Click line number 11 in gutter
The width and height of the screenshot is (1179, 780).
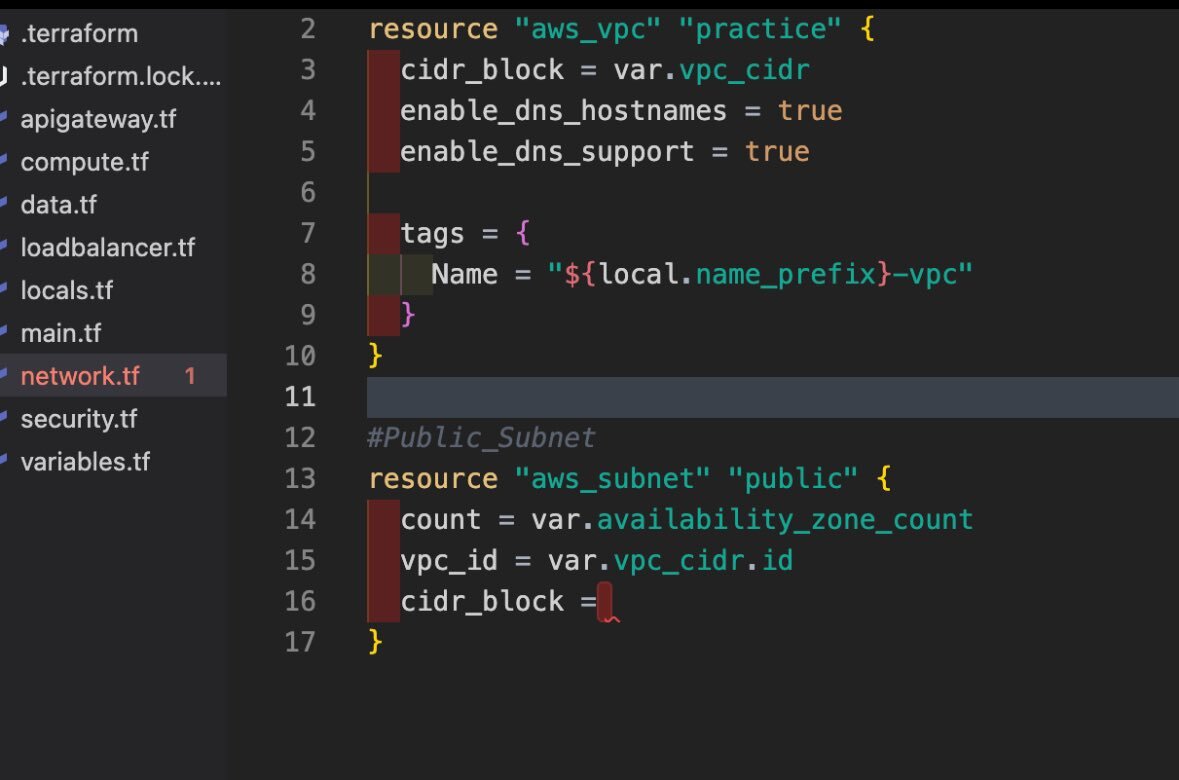(300, 396)
